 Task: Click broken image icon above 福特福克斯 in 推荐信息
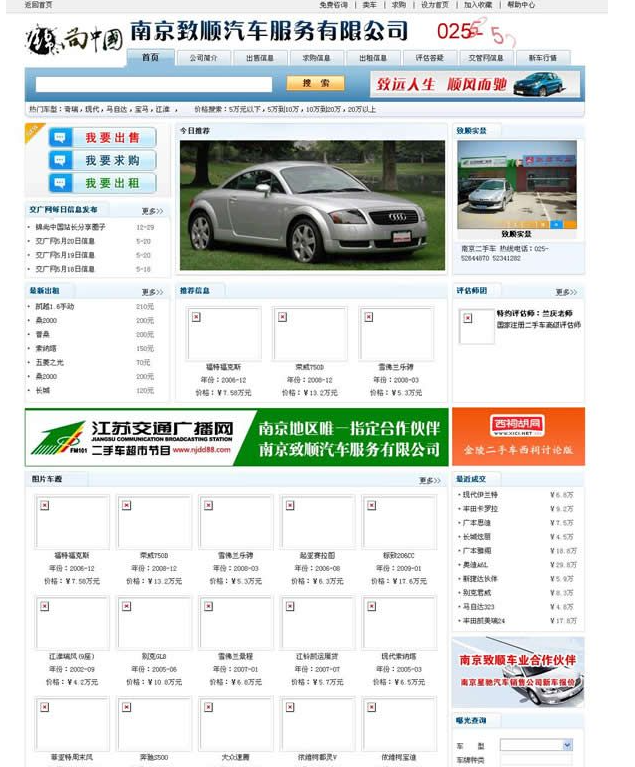(x=196, y=317)
